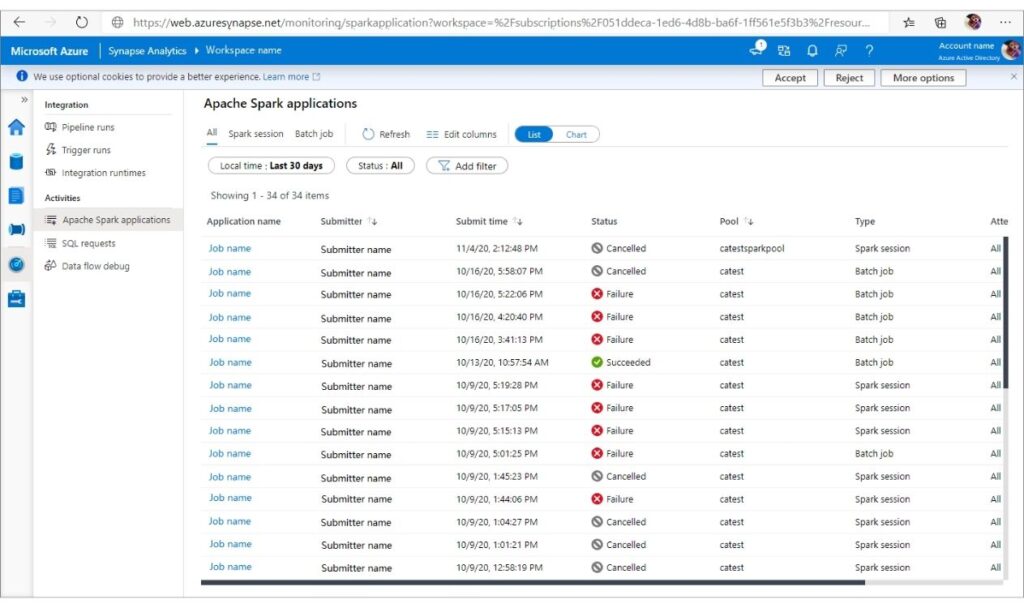
Task: Open the Manage hub toolbox icon
Action: (x=16, y=298)
